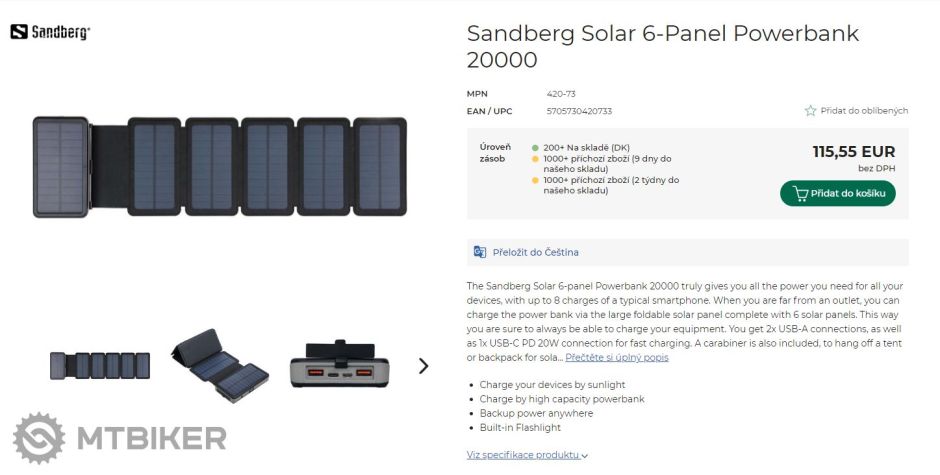Expand the "Viz specifikace produktu" section

(x=527, y=455)
